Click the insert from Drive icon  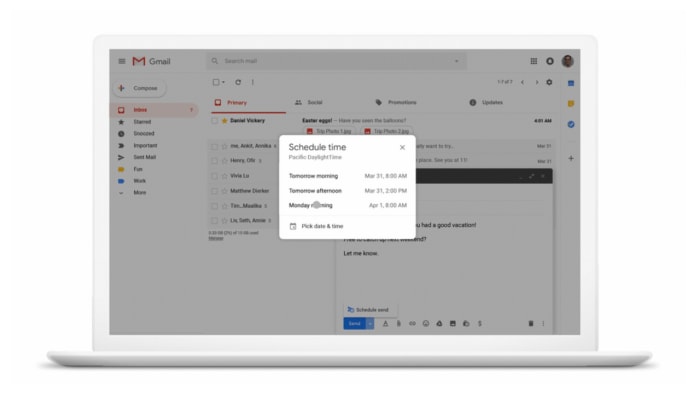(439, 323)
